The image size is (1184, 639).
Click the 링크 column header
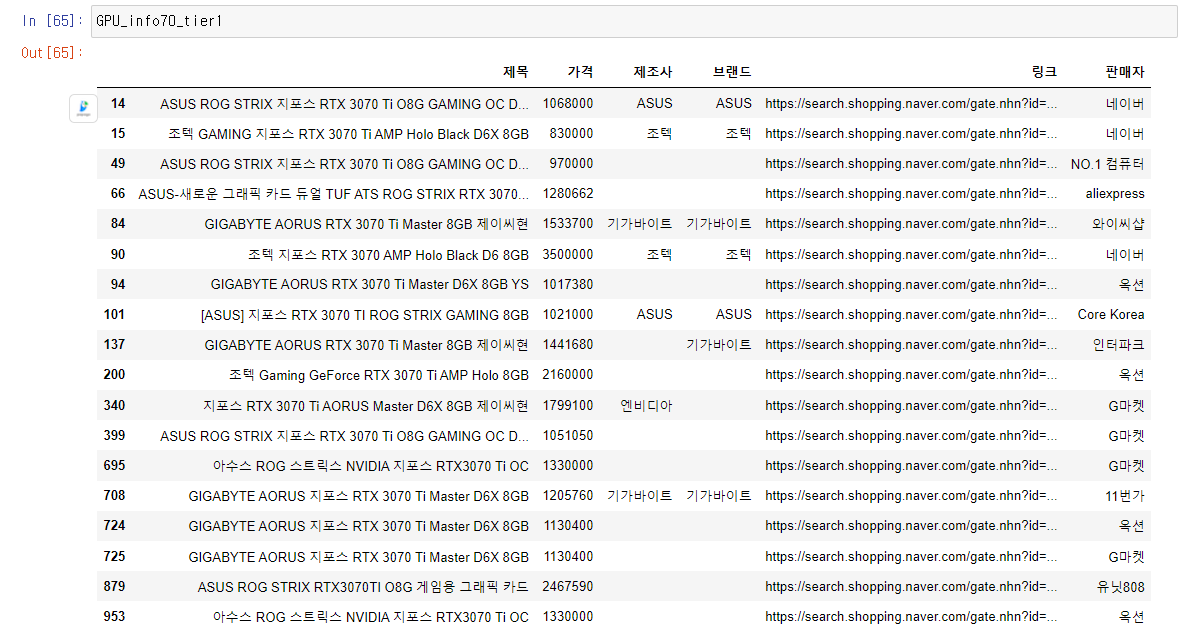coord(1044,72)
